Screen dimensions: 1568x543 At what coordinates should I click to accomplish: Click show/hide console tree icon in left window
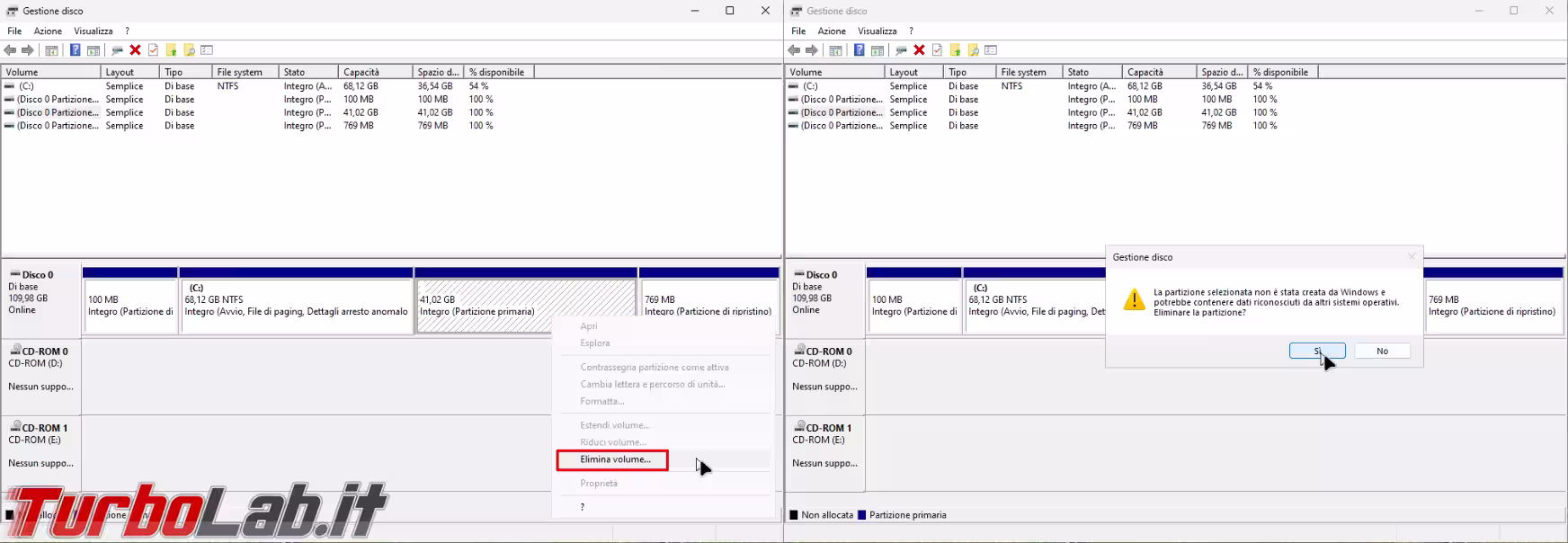tap(51, 50)
